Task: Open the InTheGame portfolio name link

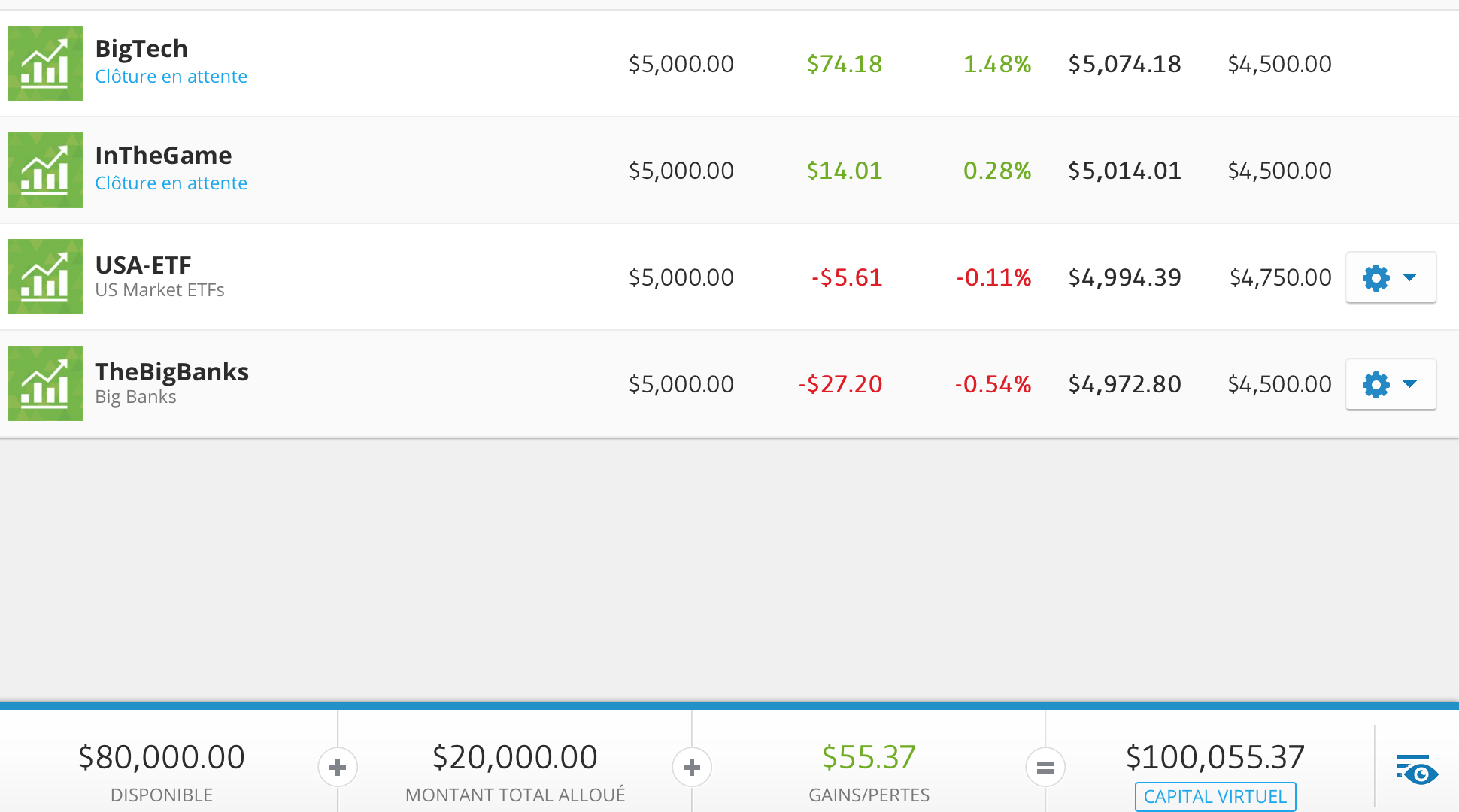Action: tap(163, 156)
